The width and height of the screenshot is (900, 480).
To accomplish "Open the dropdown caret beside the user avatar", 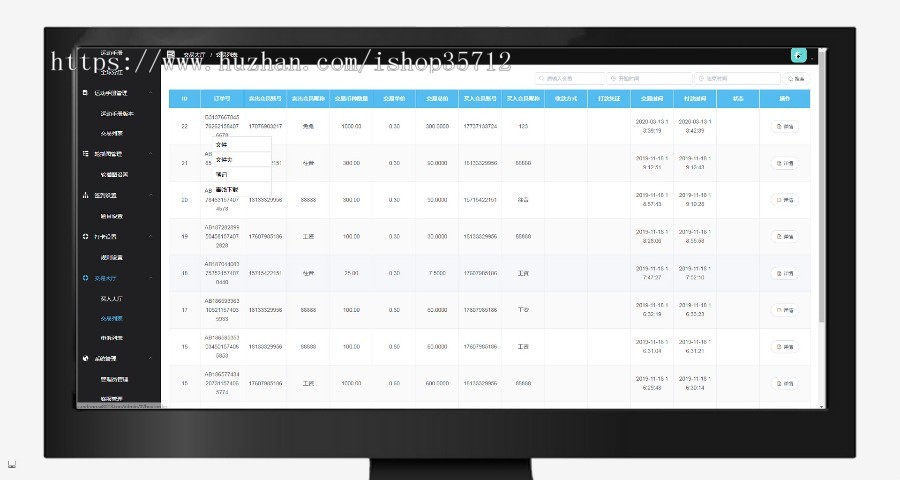I will click(x=812, y=58).
